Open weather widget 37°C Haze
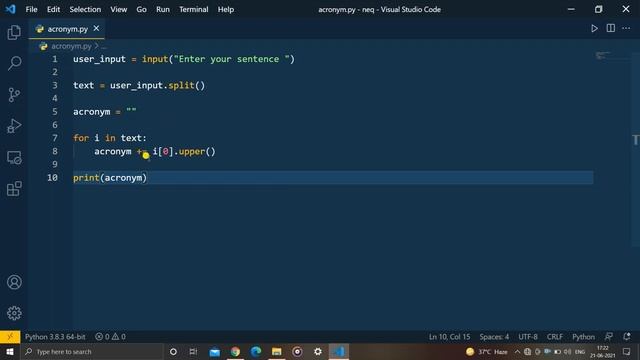The height and width of the screenshot is (360, 640). pos(487,351)
